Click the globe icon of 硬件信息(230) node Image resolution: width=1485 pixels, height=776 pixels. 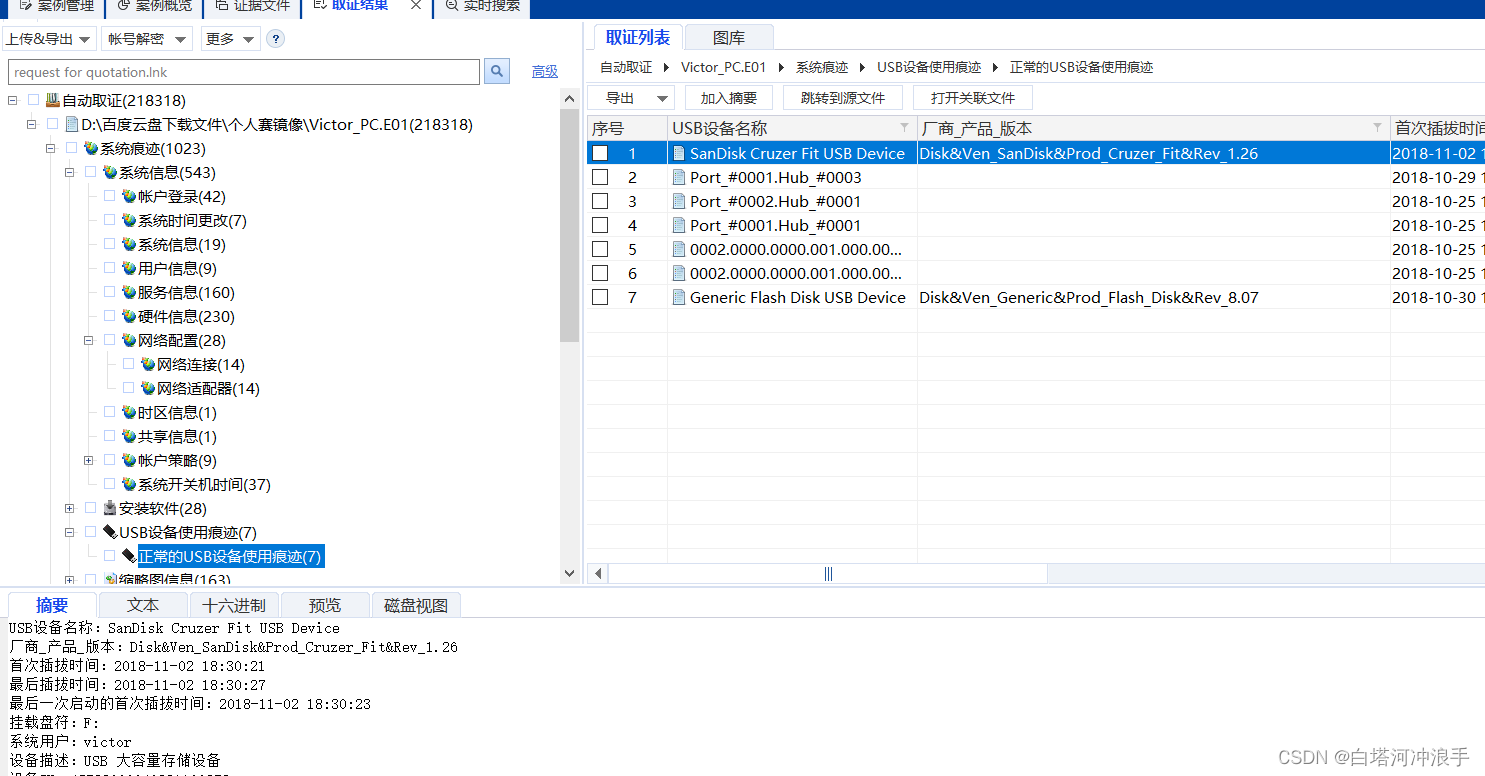coord(129,316)
